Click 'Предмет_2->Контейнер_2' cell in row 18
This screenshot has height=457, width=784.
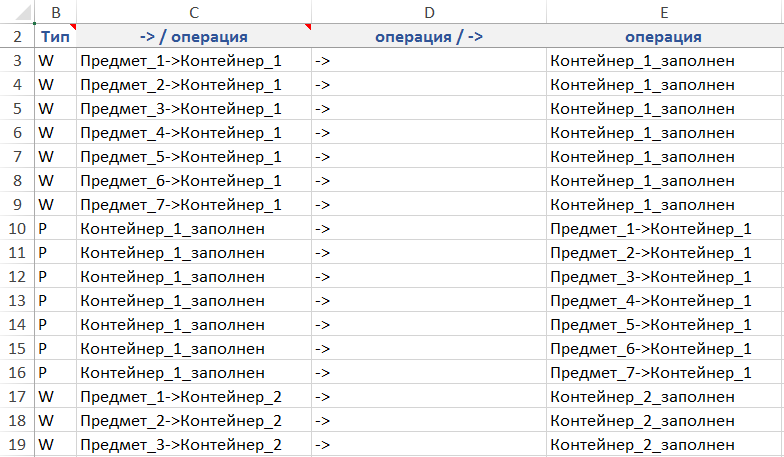(x=181, y=420)
